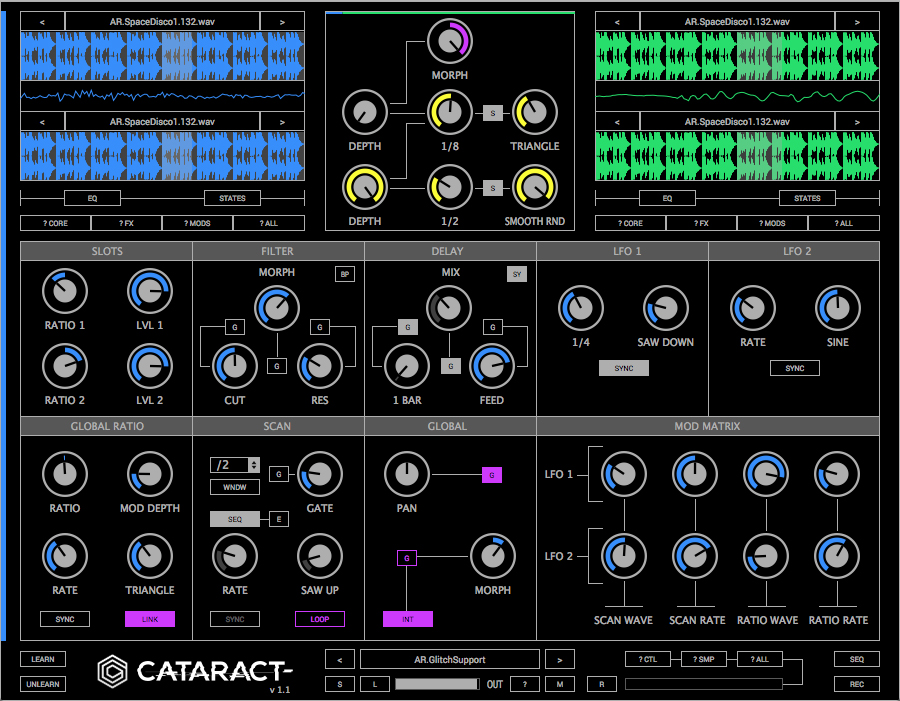
Task: Open the STATES tab under green slots
Action: [x=807, y=198]
